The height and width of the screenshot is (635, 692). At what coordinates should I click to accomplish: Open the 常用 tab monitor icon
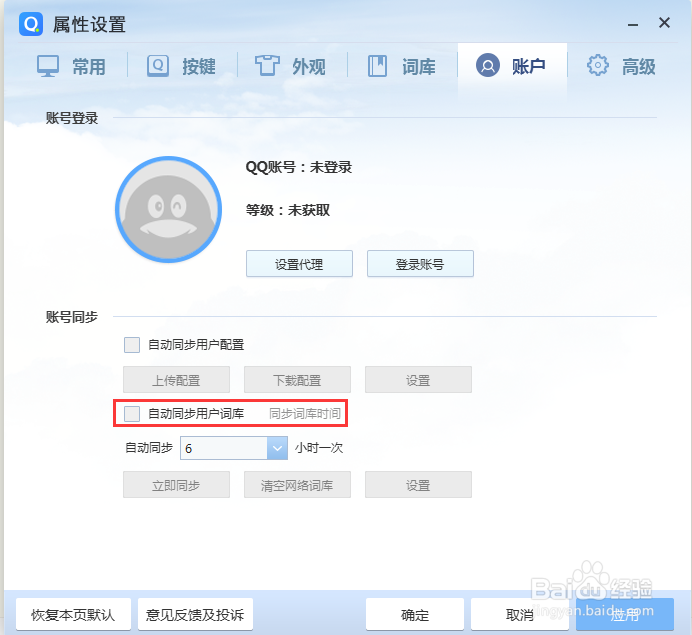(48, 66)
